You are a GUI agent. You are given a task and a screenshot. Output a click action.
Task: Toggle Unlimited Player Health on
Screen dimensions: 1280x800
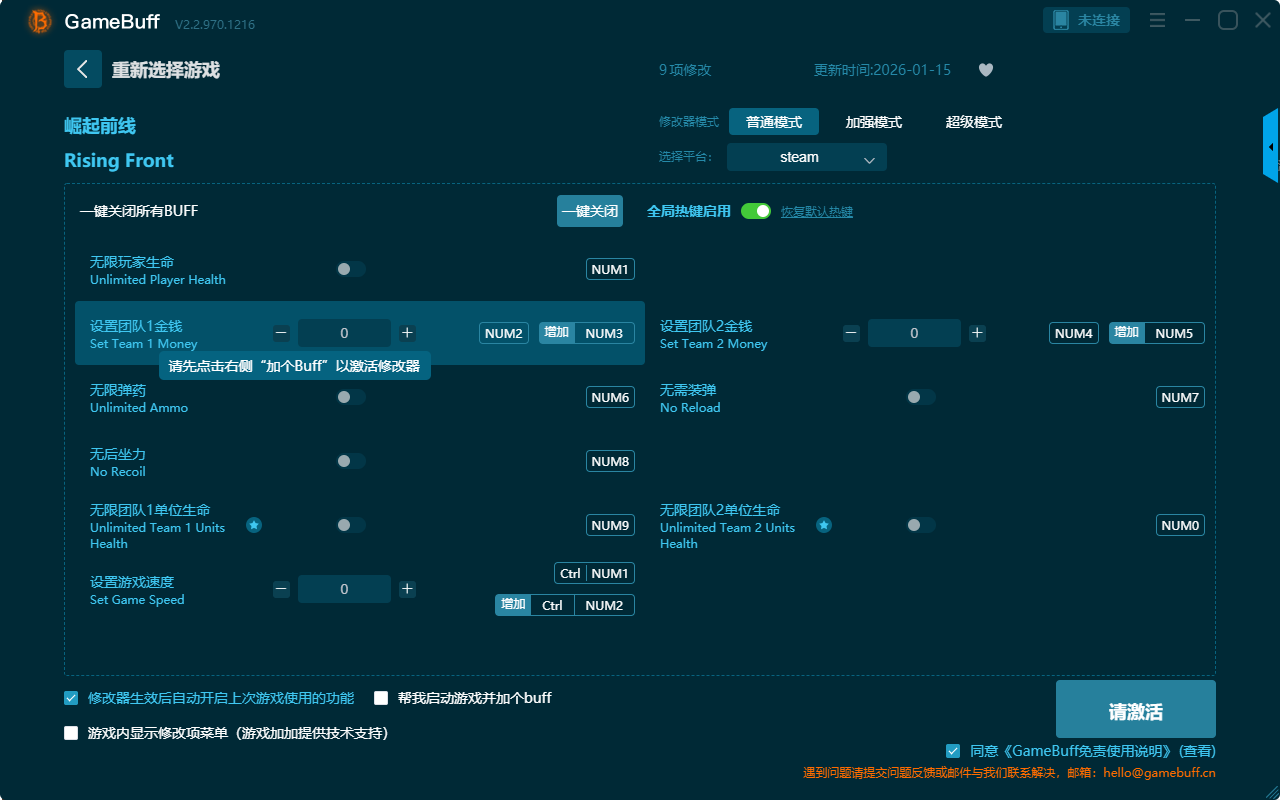point(351,269)
